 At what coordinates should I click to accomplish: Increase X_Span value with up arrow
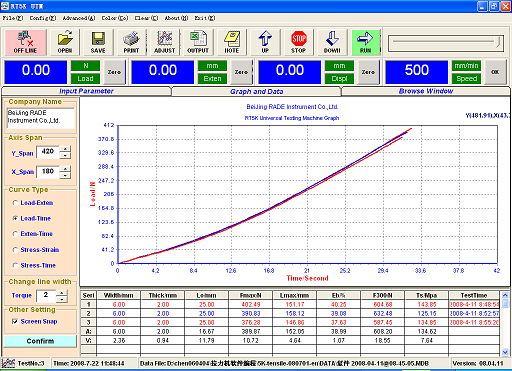pyautogui.click(x=66, y=169)
